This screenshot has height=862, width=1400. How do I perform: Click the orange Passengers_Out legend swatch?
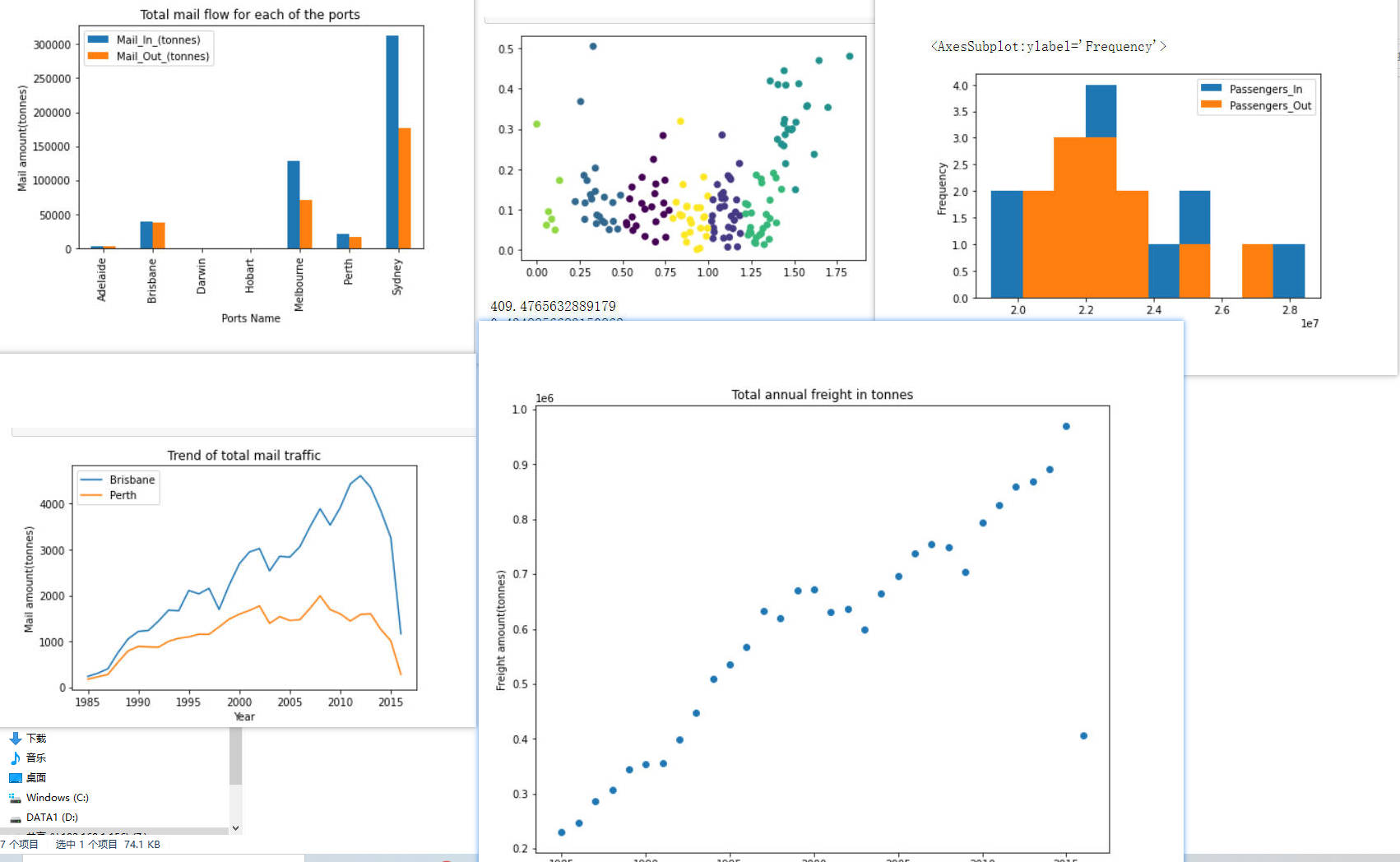click(x=1211, y=105)
